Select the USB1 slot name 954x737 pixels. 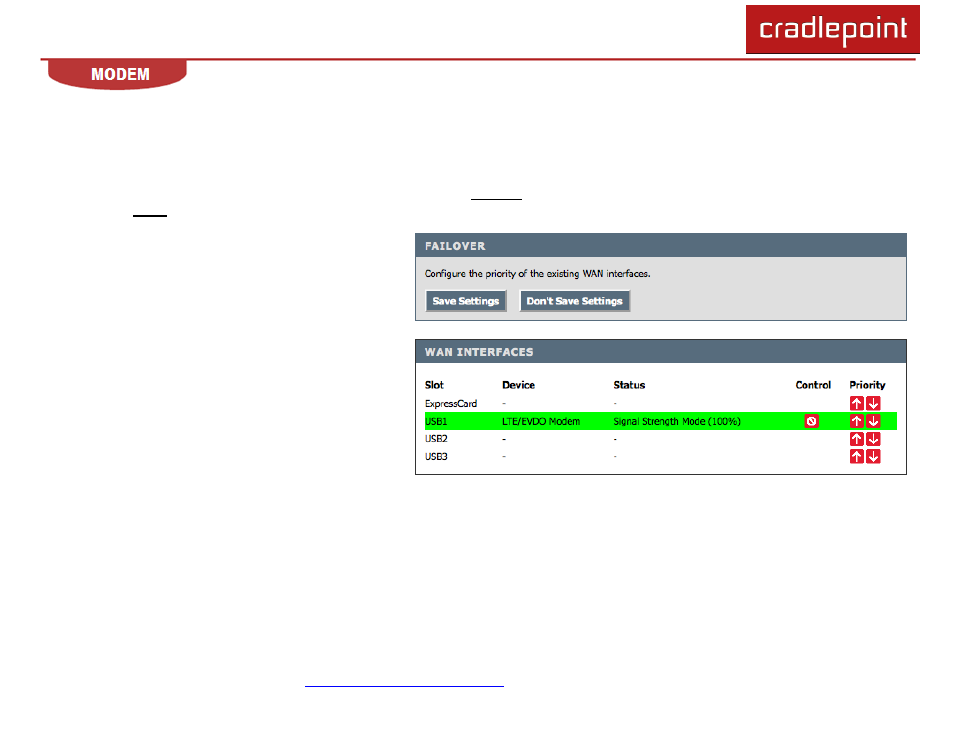[436, 421]
